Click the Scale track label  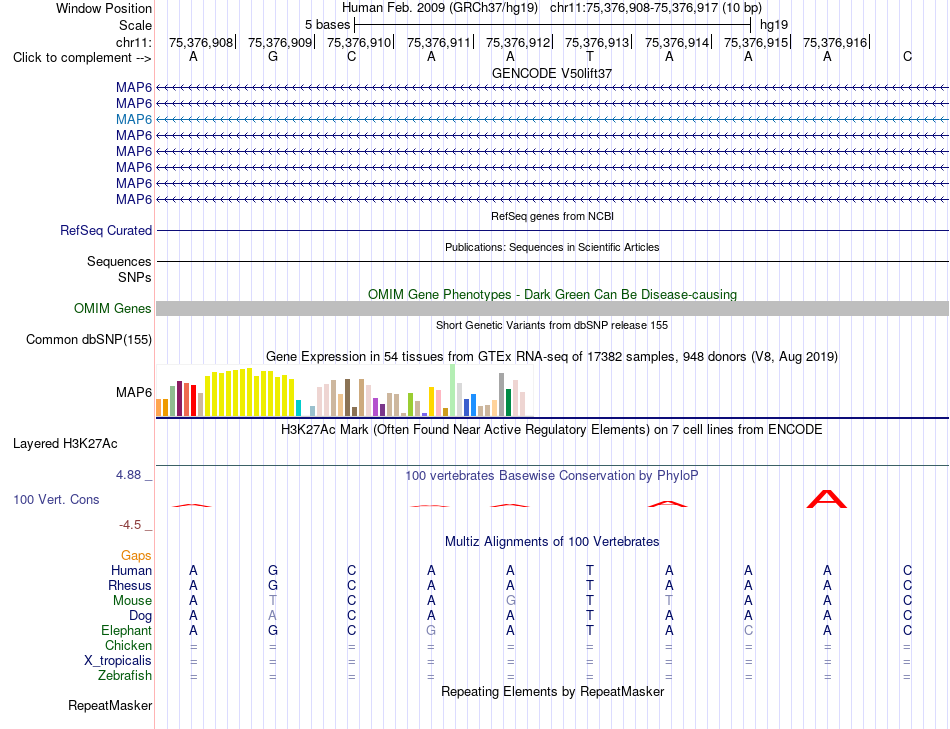pyautogui.click(x=135, y=25)
